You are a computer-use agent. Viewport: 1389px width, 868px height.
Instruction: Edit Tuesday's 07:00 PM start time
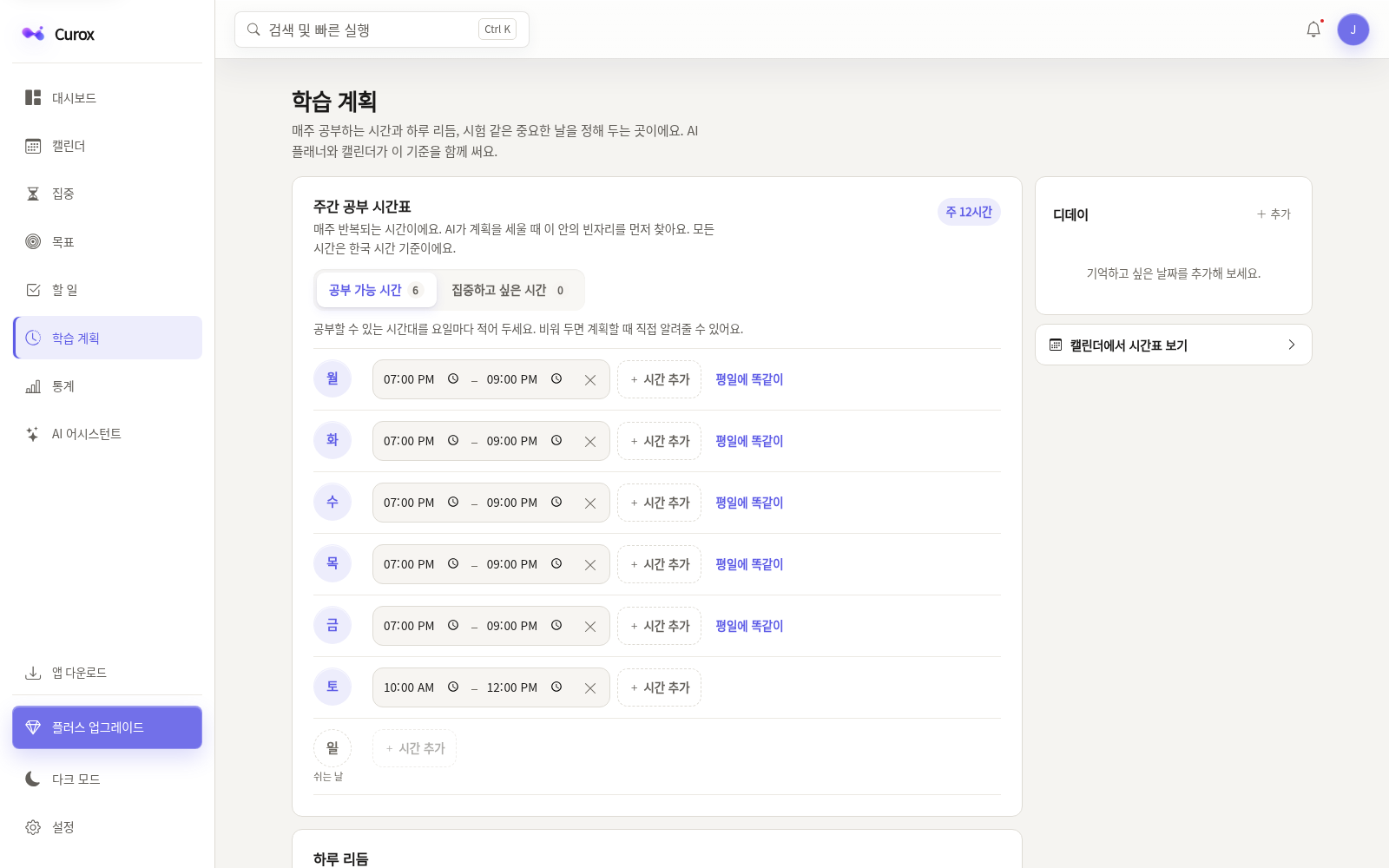click(410, 441)
